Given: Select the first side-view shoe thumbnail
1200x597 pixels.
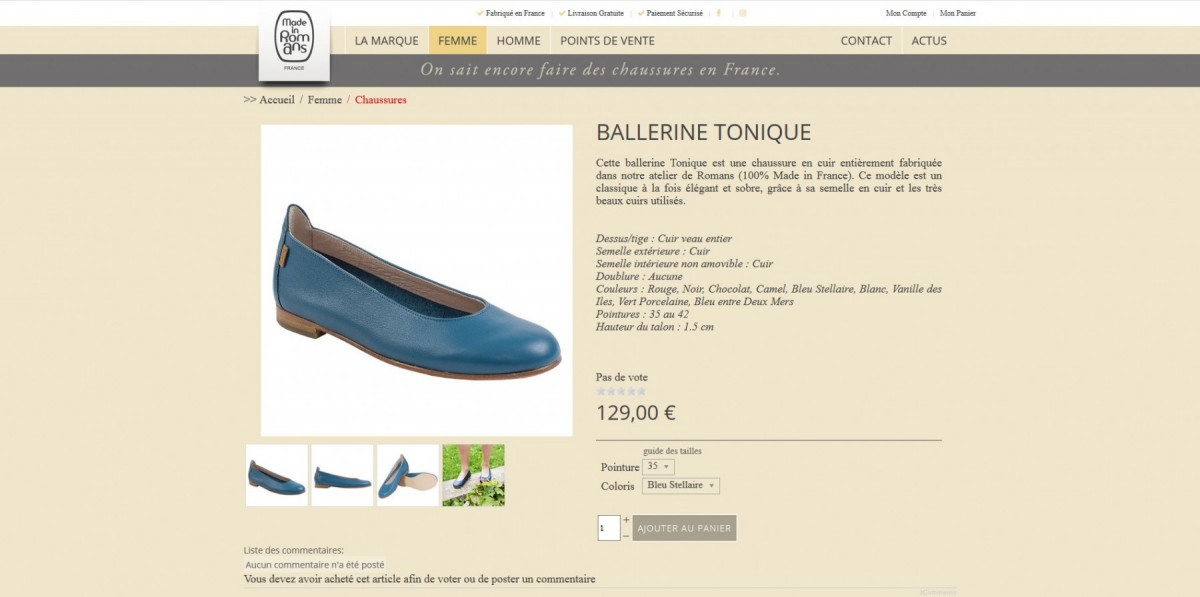Looking at the screenshot, I should [277, 475].
